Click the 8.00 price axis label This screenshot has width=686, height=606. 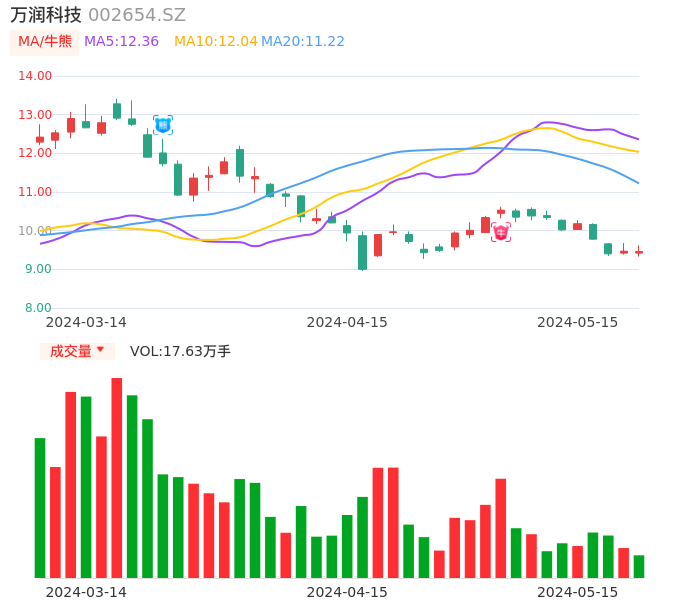[38, 308]
